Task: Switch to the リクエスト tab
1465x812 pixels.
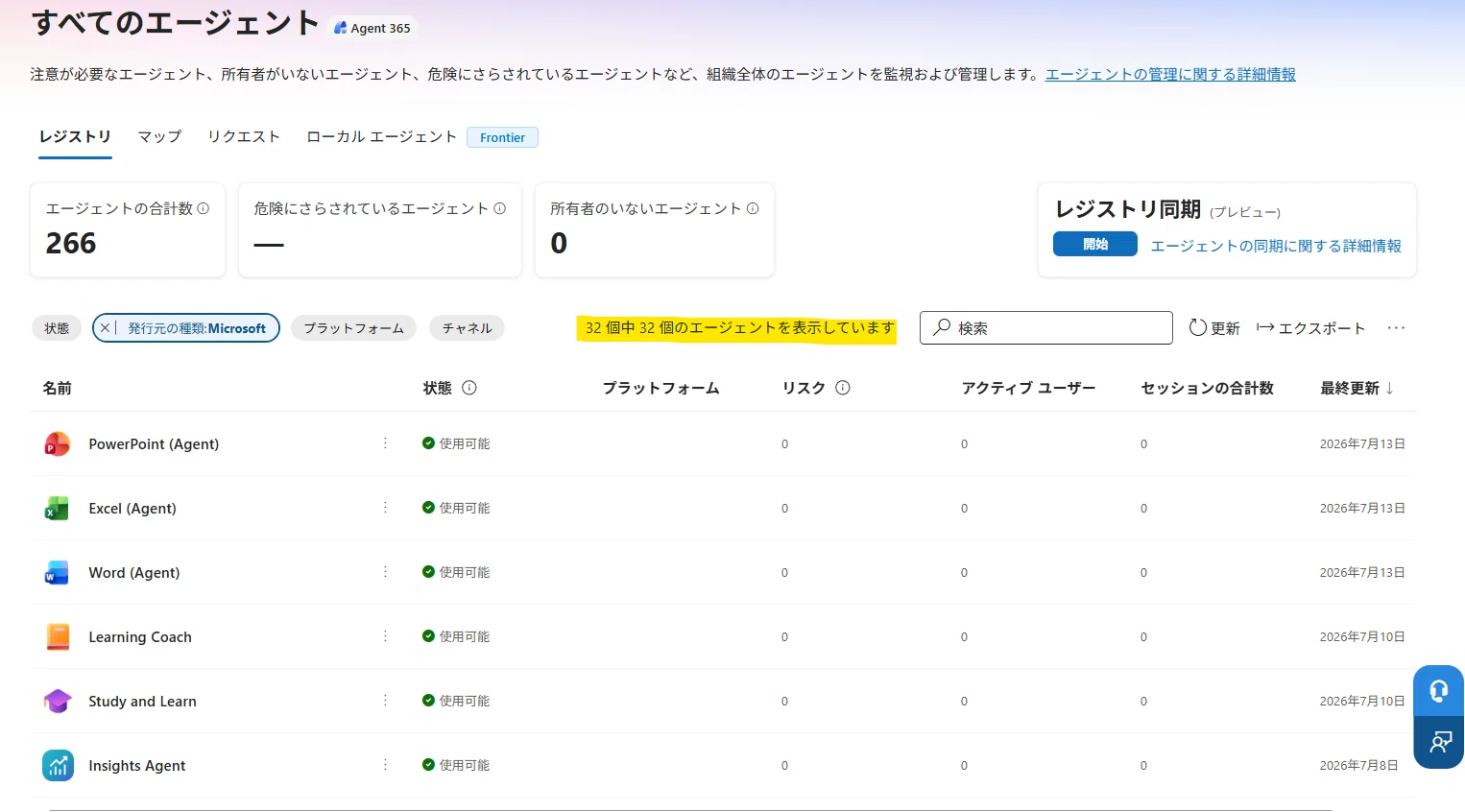Action: click(x=244, y=137)
